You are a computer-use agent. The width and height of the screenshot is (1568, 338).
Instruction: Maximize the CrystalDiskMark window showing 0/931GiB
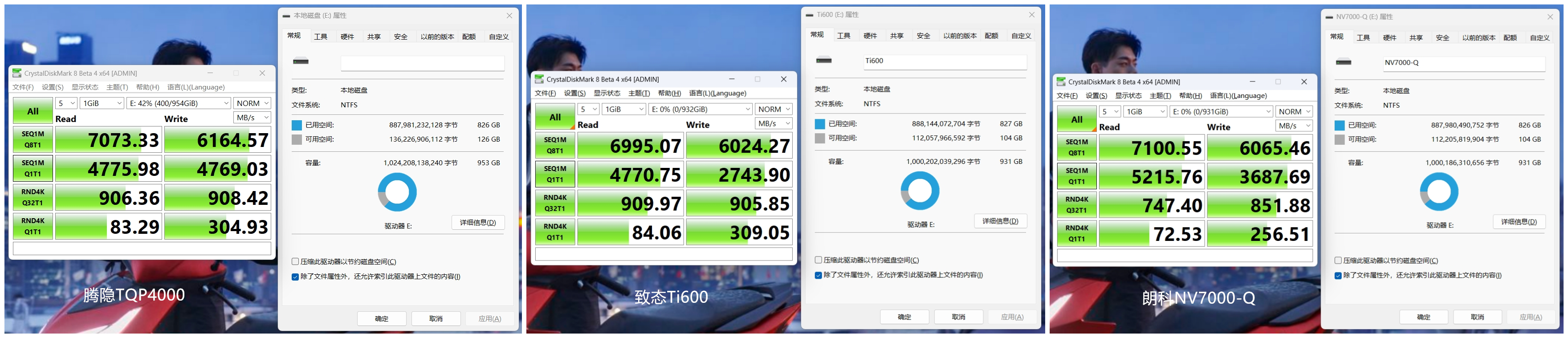1278,81
